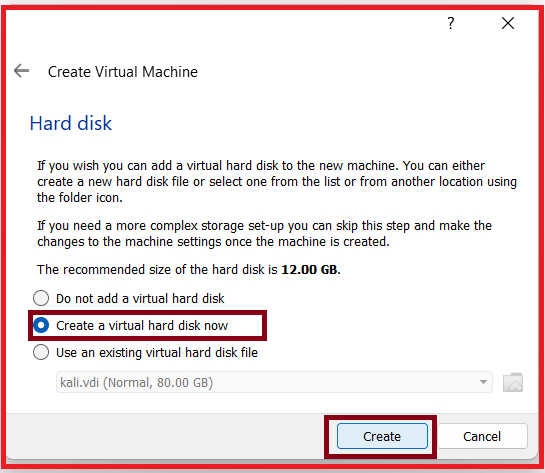Close the Create Virtual Machine dialog

pyautogui.click(x=508, y=23)
